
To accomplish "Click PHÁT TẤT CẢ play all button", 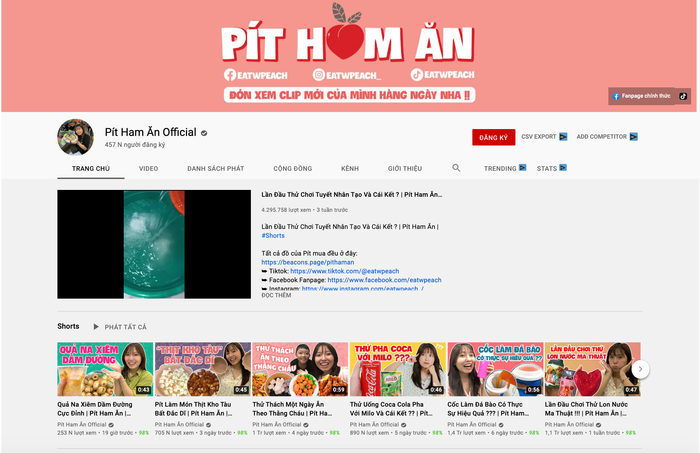I will click(120, 327).
